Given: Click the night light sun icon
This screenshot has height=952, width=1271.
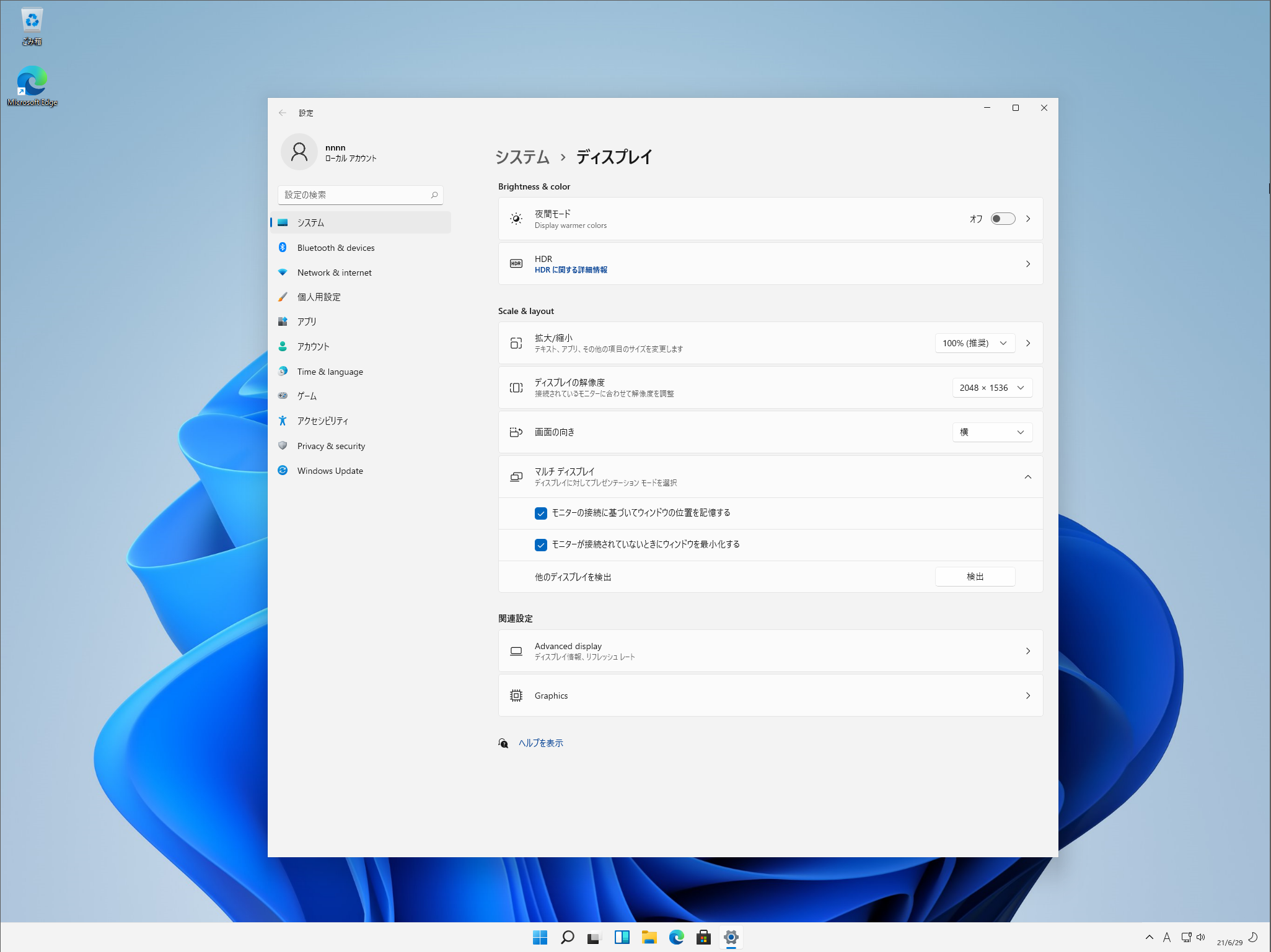Looking at the screenshot, I should click(x=516, y=219).
